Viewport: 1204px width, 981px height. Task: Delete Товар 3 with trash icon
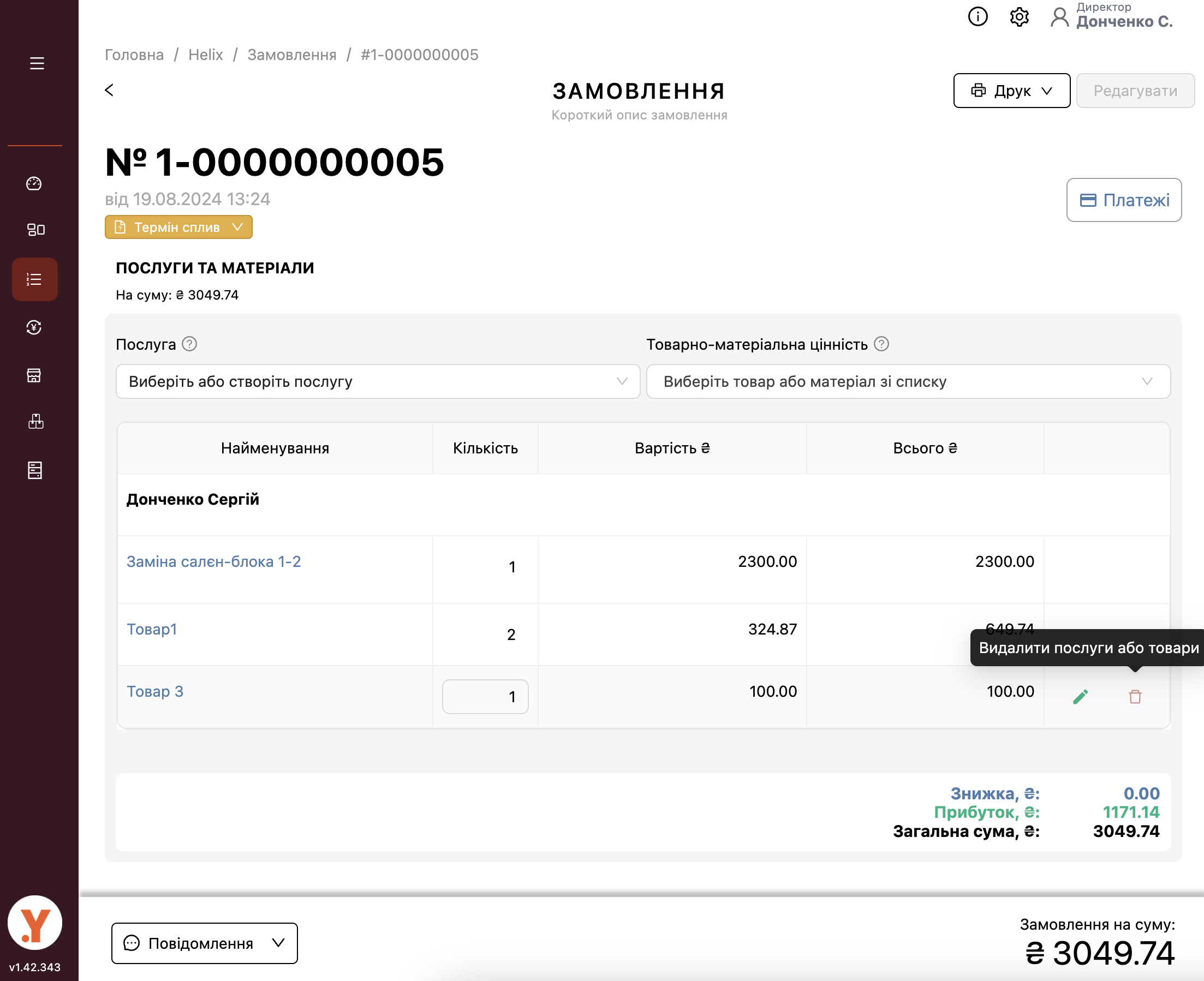1135,697
